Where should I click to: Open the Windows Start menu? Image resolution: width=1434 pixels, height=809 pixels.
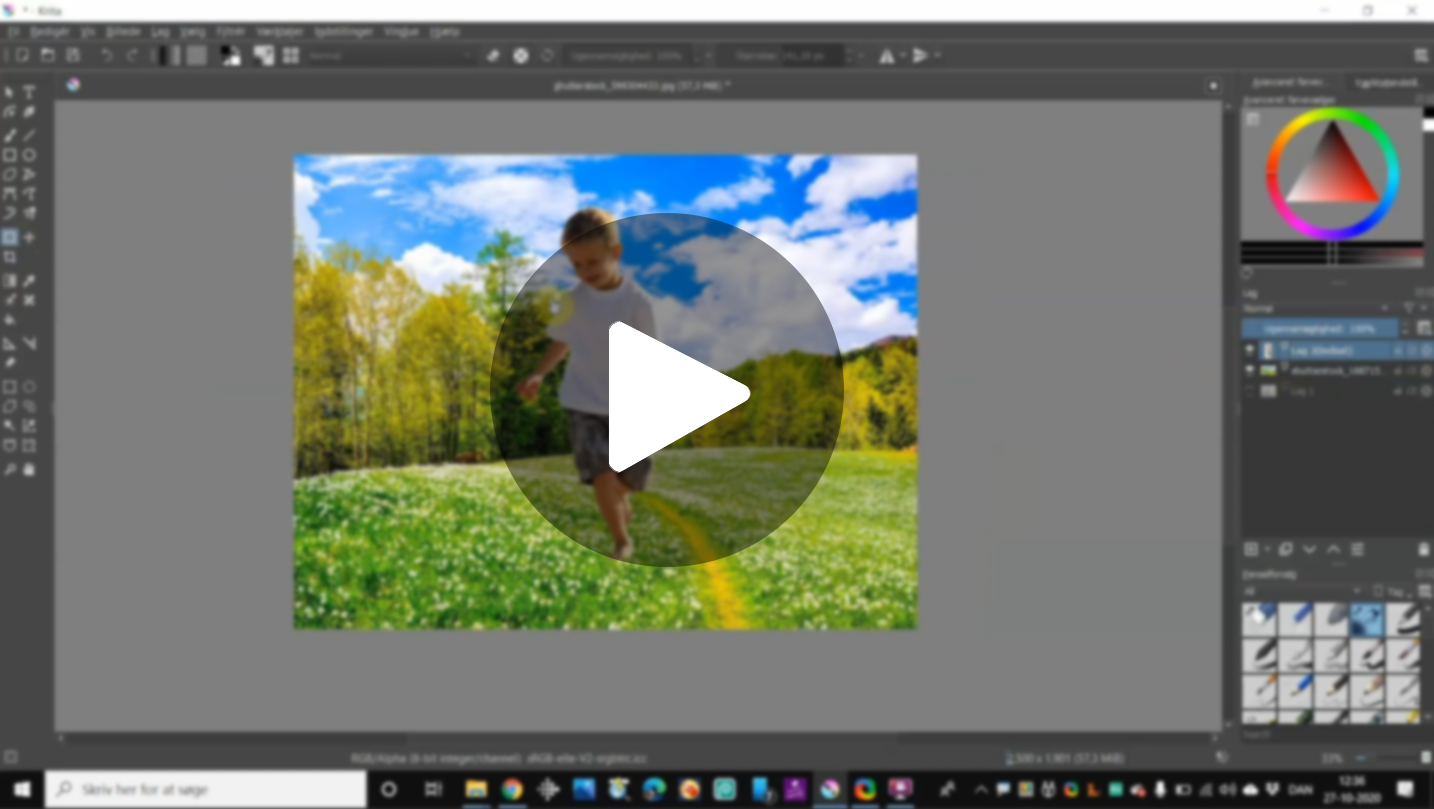(x=22, y=789)
